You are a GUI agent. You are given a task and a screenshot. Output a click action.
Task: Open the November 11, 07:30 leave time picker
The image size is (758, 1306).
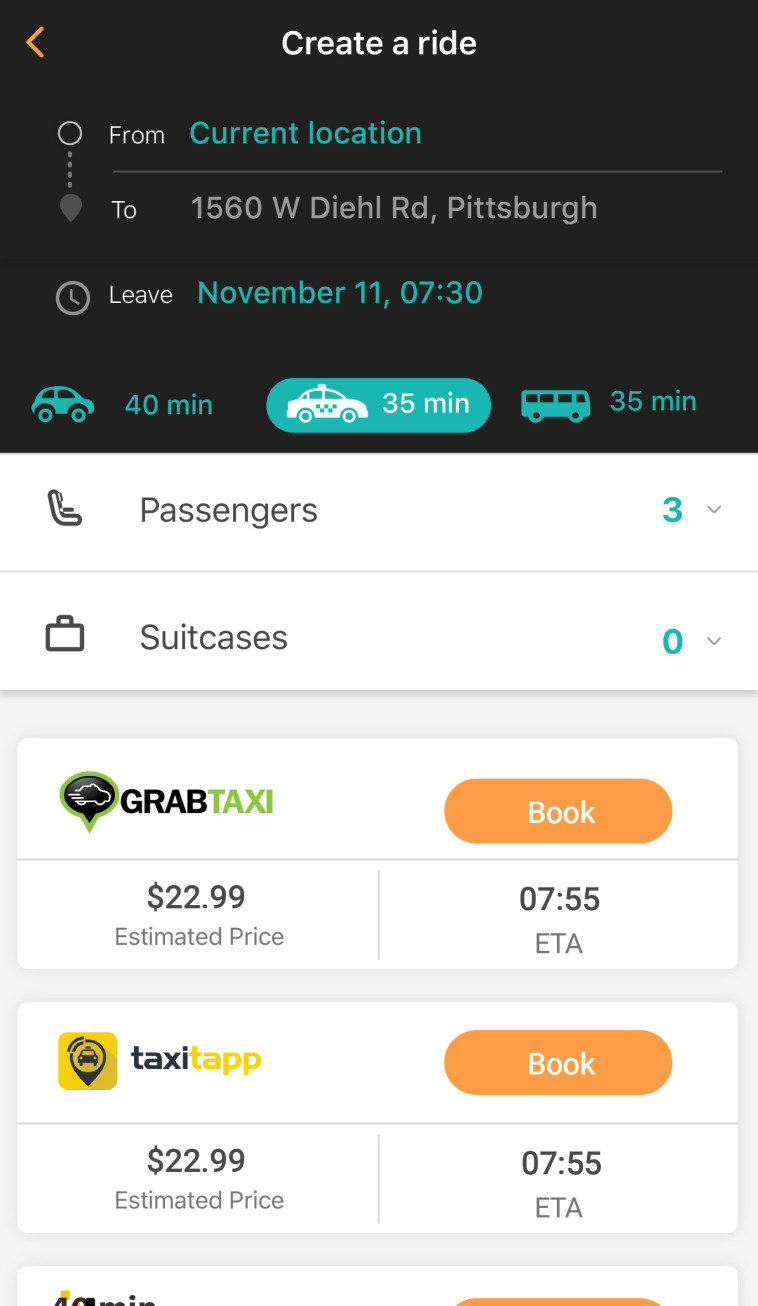[340, 293]
